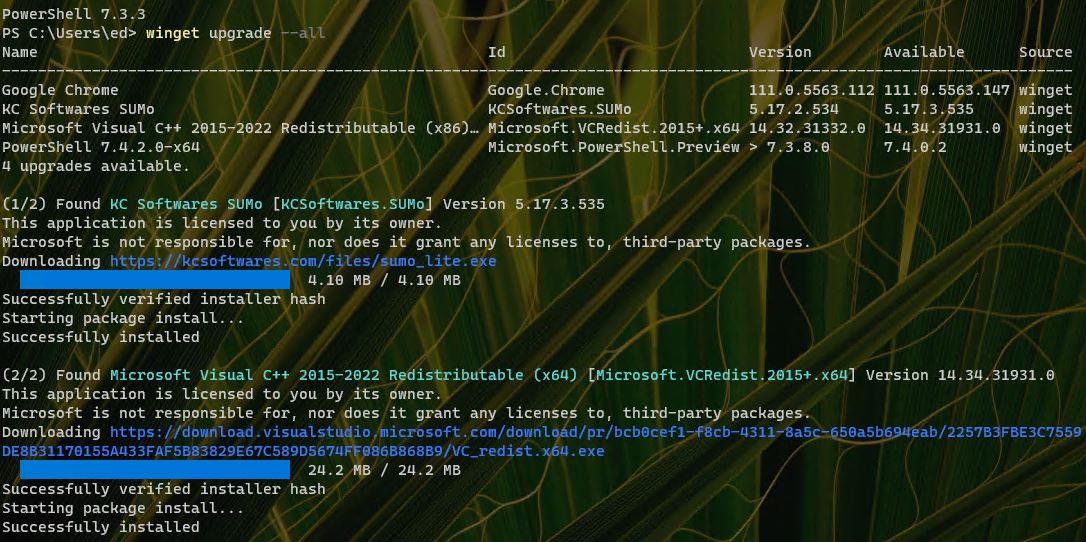This screenshot has width=1086, height=542.
Task: Click available version '5.17.3.535' in table
Action: click(x=929, y=109)
